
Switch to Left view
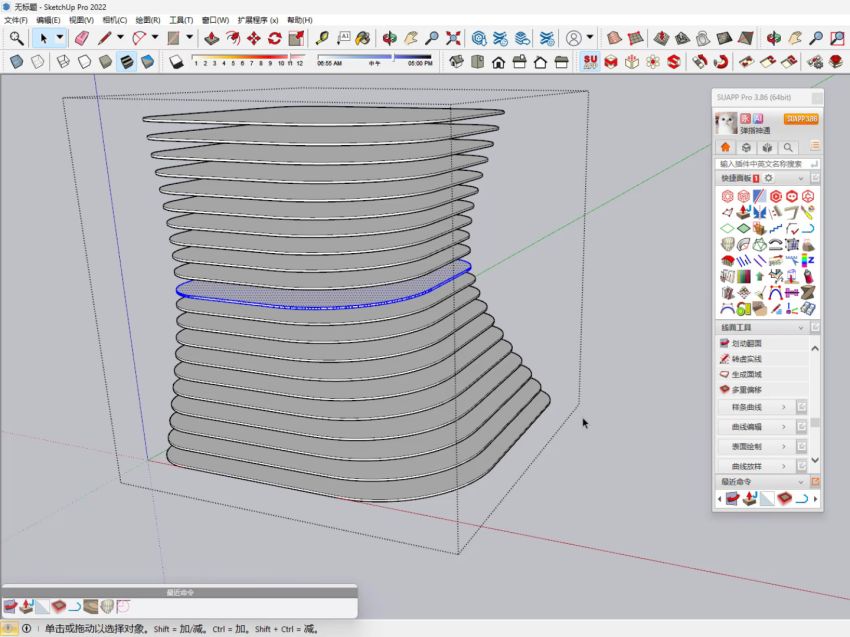tap(562, 62)
